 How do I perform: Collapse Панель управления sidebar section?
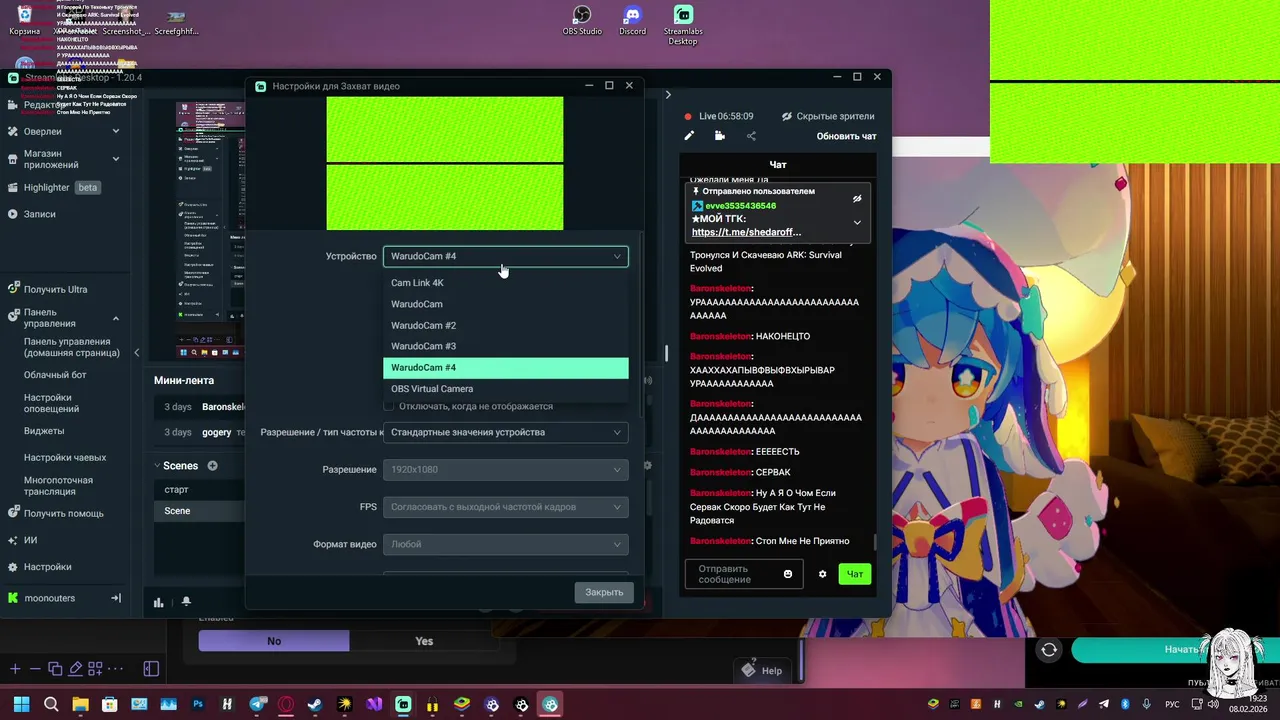(115, 318)
